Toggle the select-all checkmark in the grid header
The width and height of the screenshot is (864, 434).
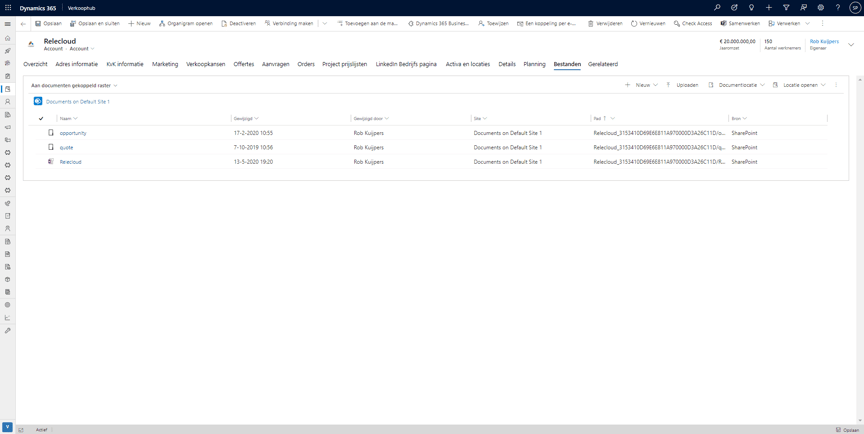pyautogui.click(x=41, y=118)
